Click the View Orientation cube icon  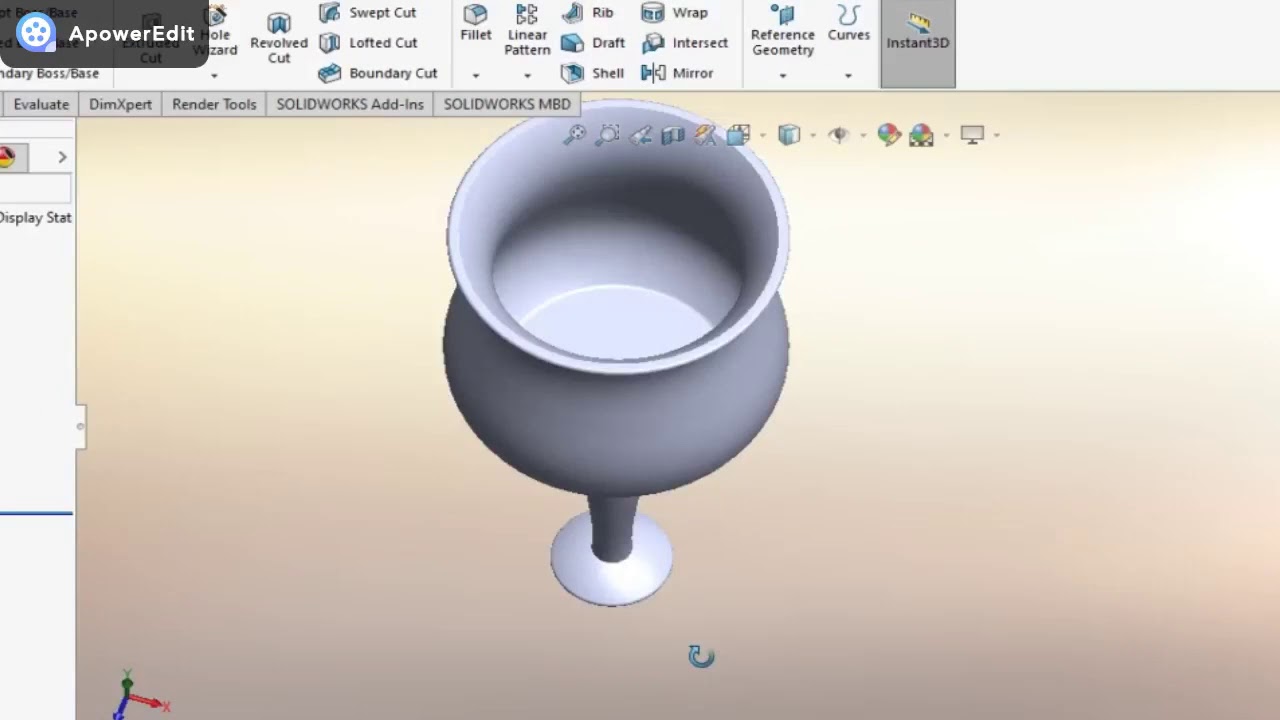739,135
